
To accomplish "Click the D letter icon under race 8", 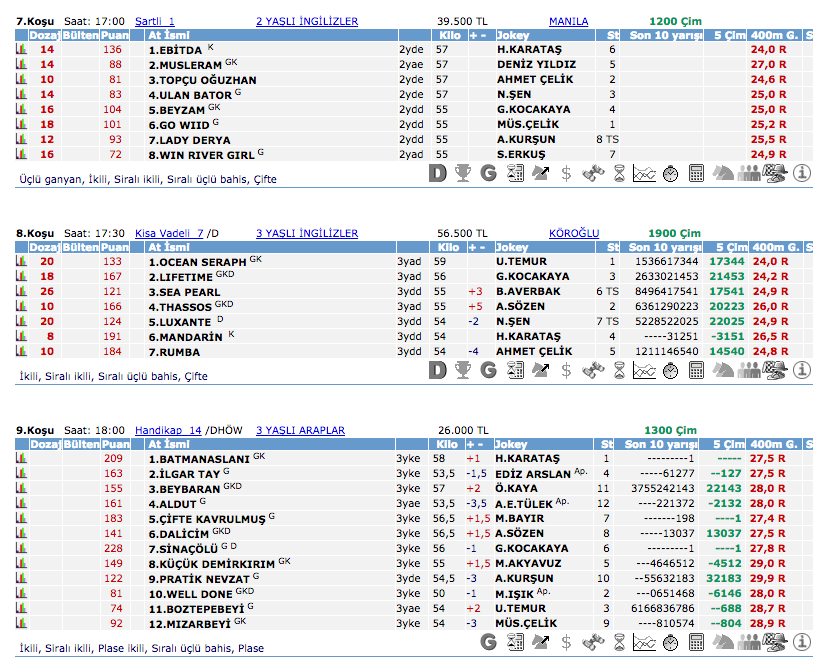I will (x=437, y=370).
